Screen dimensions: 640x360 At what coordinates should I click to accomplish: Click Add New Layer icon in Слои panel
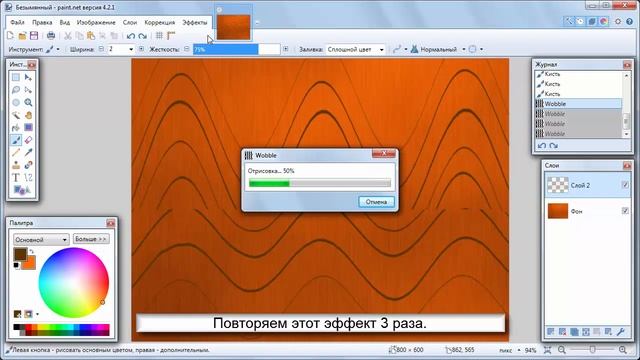point(551,332)
